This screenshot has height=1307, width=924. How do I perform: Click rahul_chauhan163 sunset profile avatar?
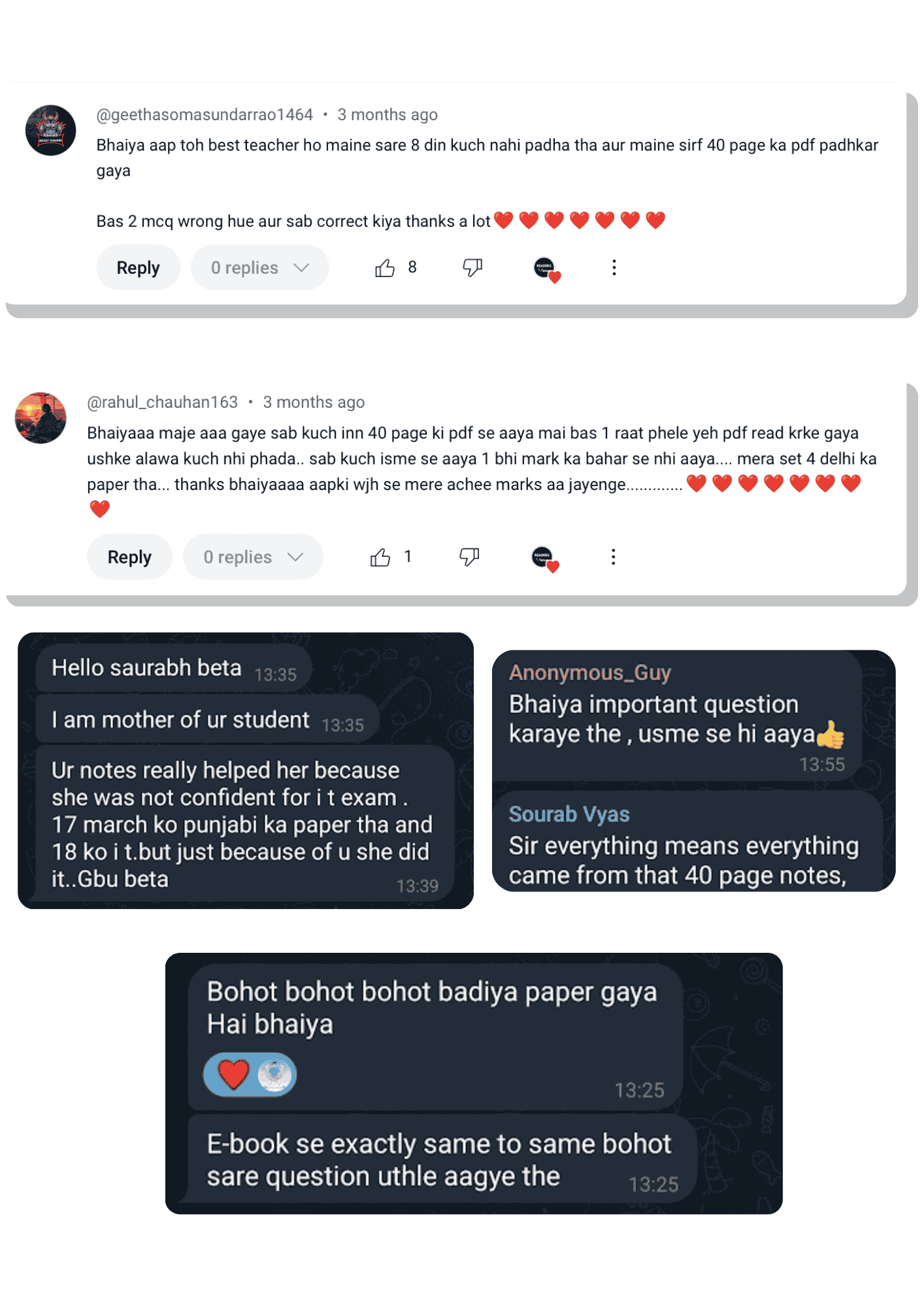click(41, 418)
